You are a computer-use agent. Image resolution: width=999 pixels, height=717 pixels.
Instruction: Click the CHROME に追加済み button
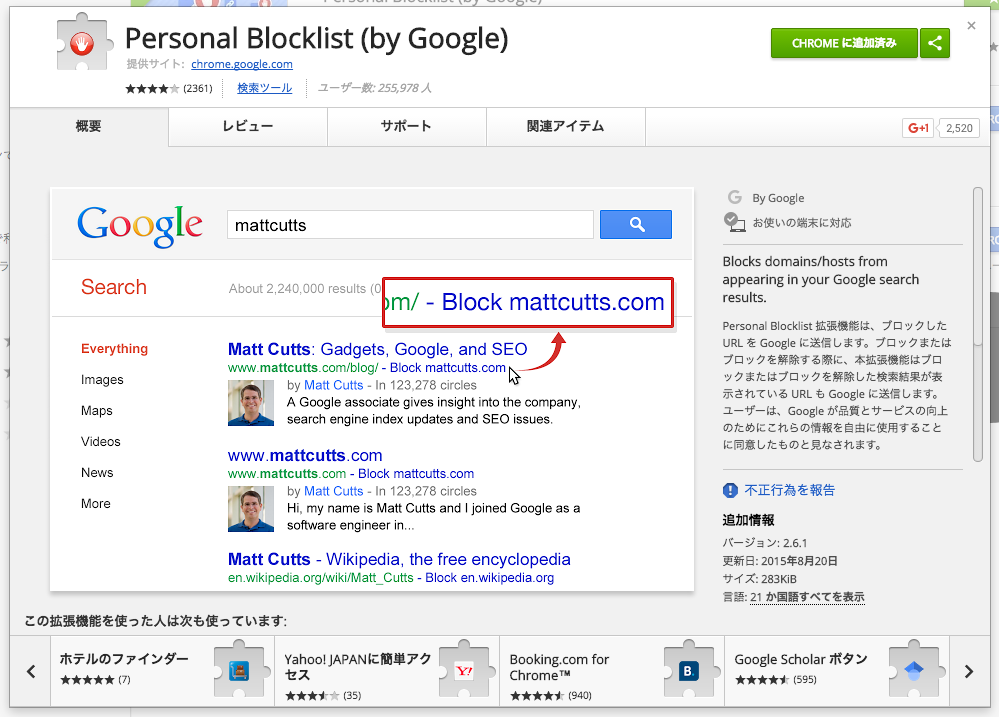(x=844, y=43)
